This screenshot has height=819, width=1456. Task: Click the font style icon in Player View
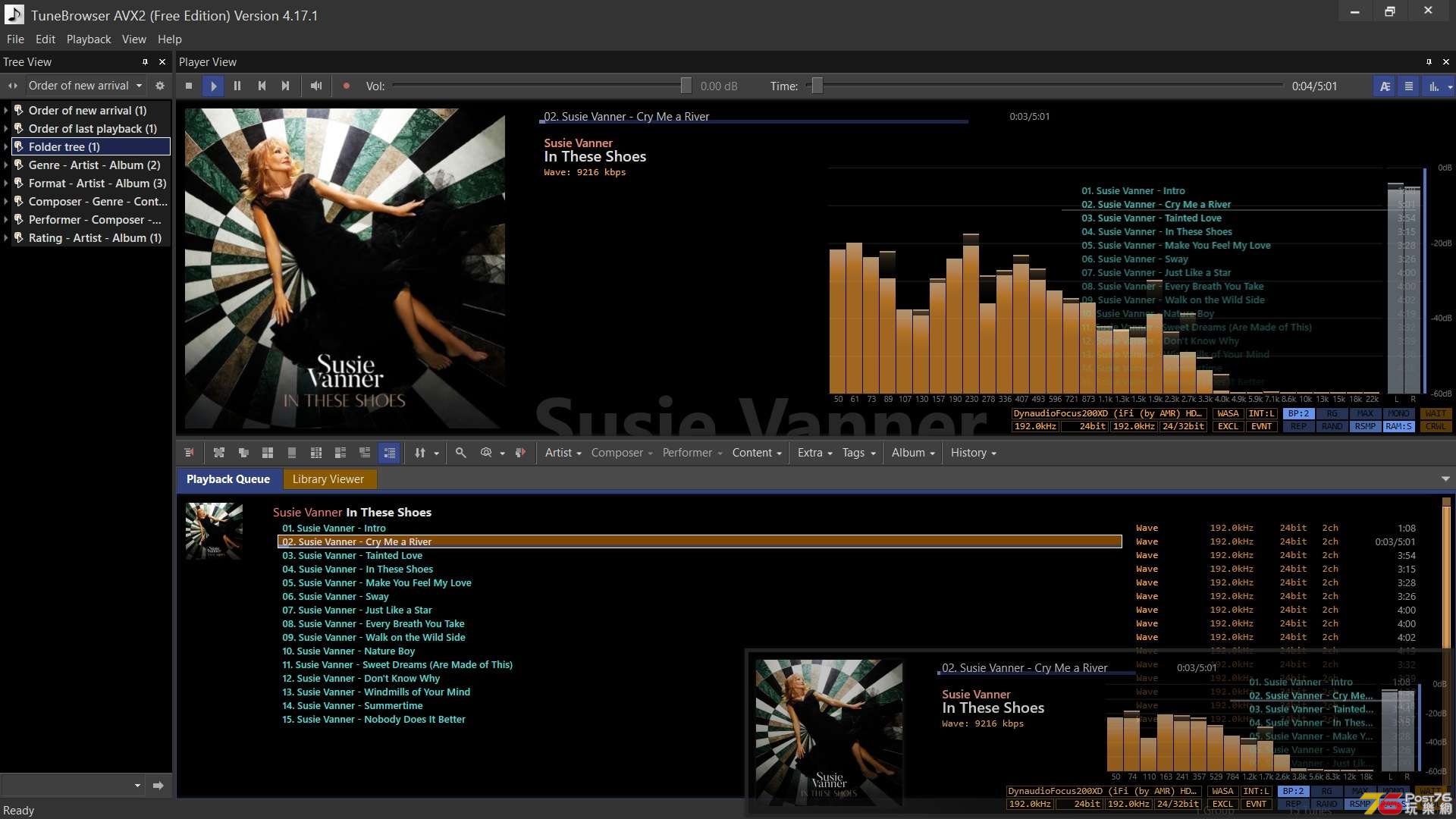1385,86
